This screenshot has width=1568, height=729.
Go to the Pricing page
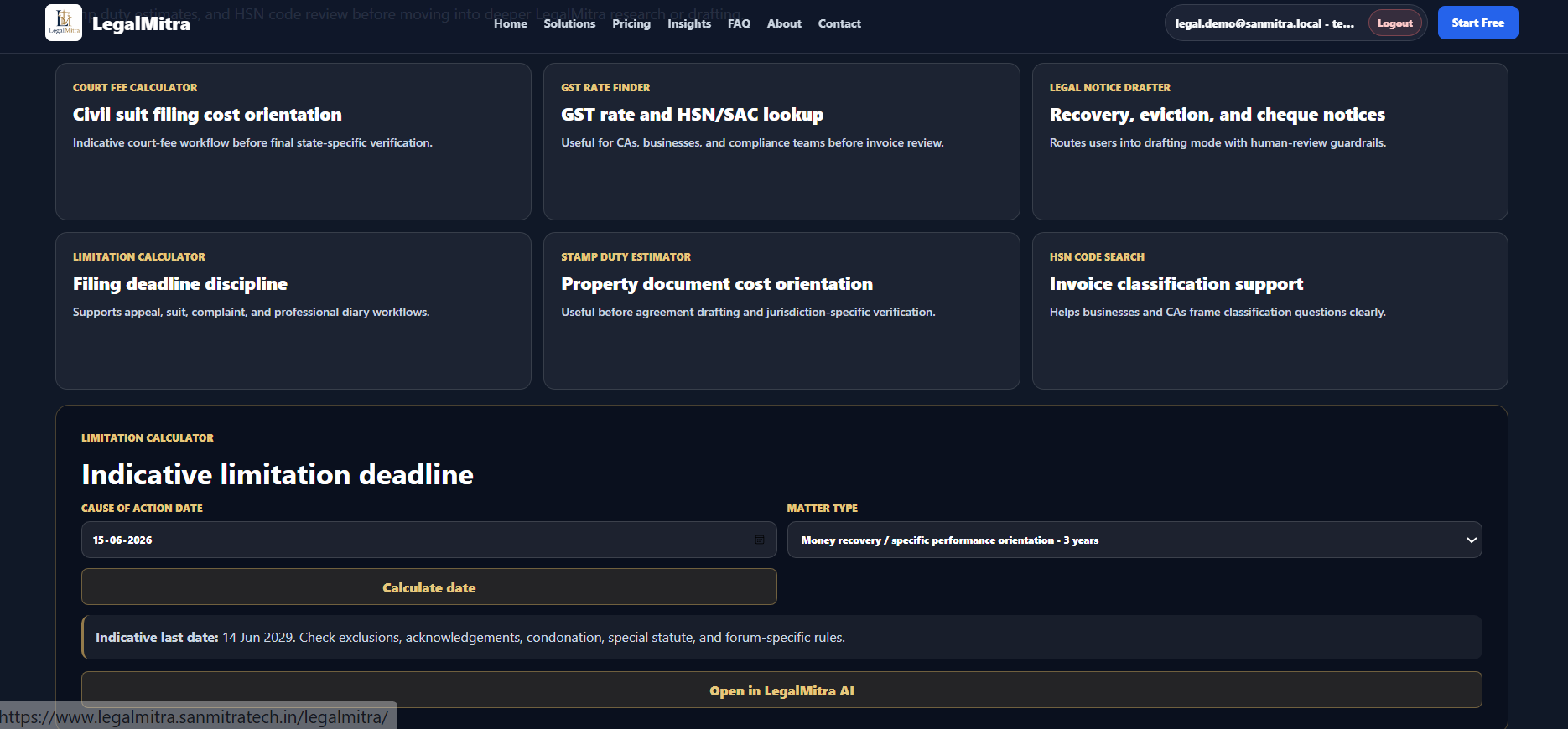[x=631, y=23]
